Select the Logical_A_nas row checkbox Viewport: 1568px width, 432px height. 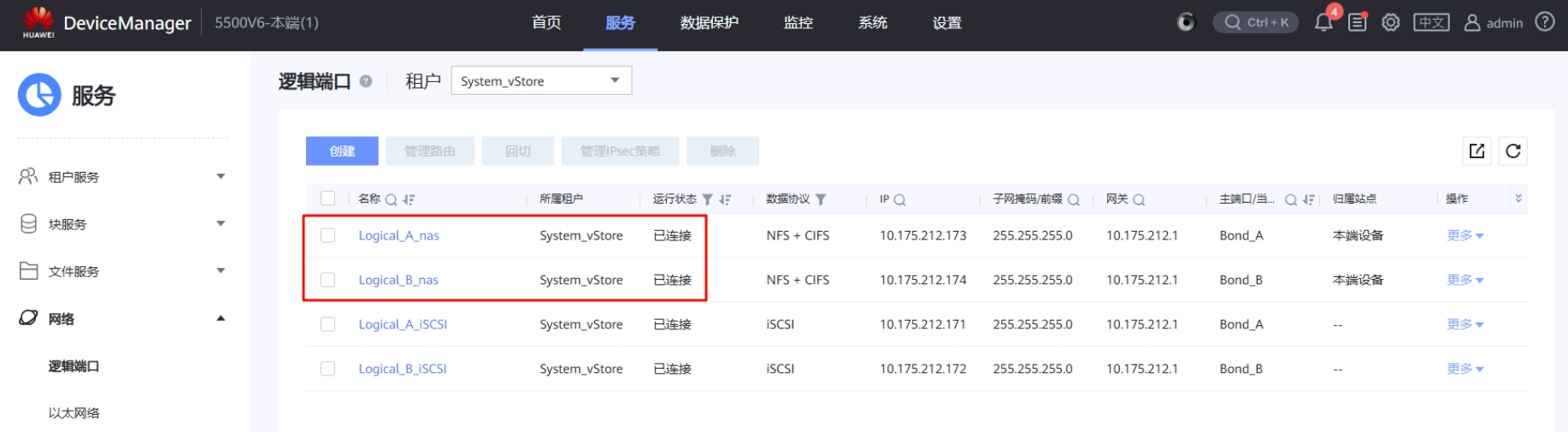point(327,235)
